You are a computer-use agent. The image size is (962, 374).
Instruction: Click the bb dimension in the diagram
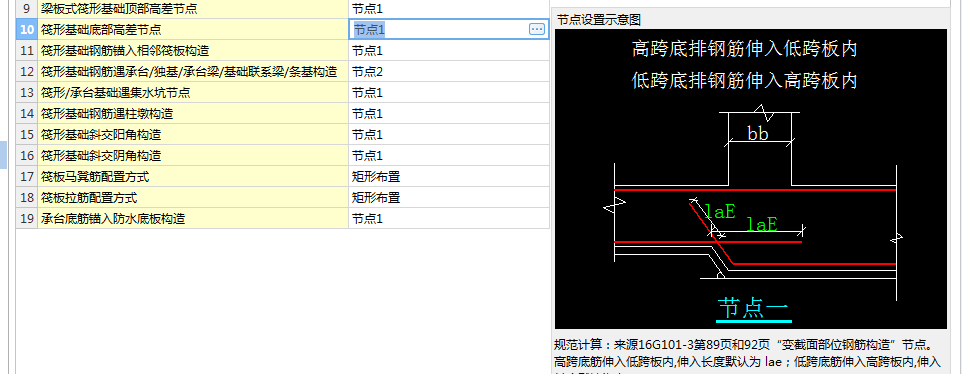[758, 133]
